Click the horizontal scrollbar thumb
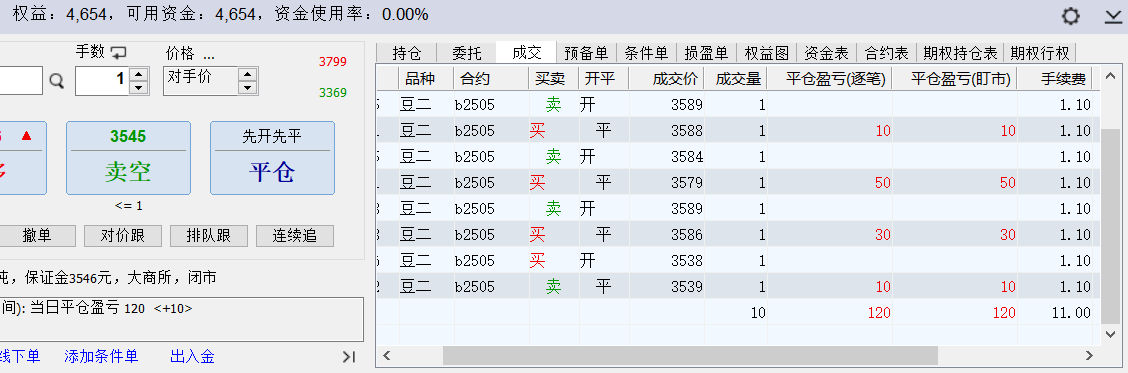The image size is (1128, 373). pyautogui.click(x=691, y=356)
